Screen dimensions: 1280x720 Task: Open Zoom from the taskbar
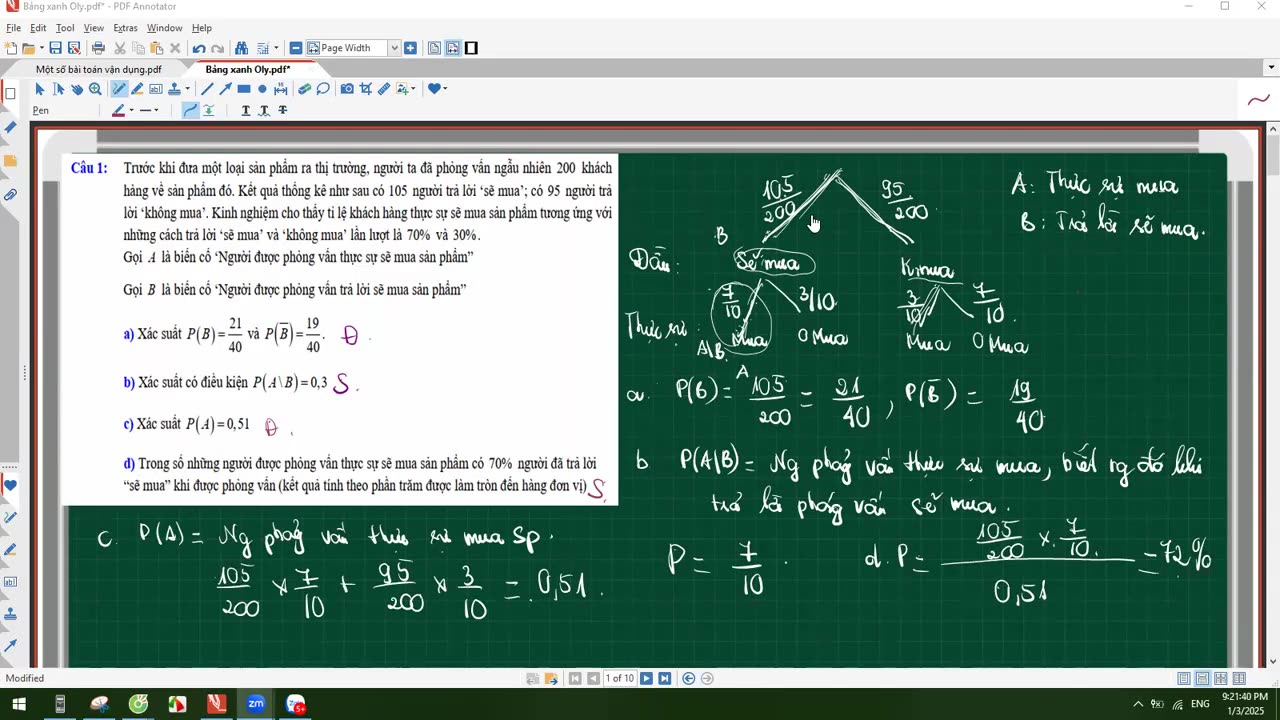[256, 704]
